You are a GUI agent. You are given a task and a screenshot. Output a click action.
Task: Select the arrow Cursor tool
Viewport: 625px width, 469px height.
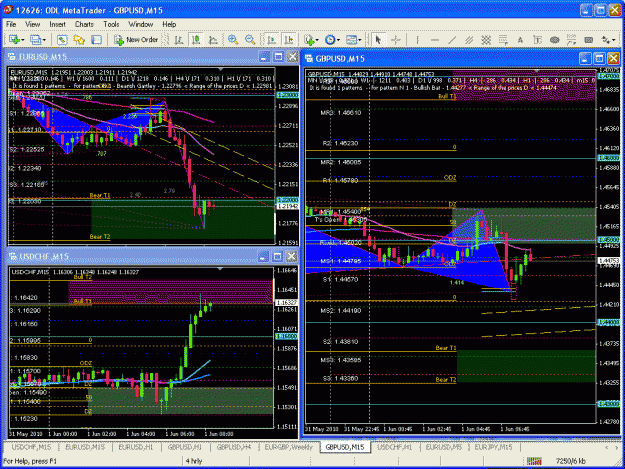pos(378,39)
